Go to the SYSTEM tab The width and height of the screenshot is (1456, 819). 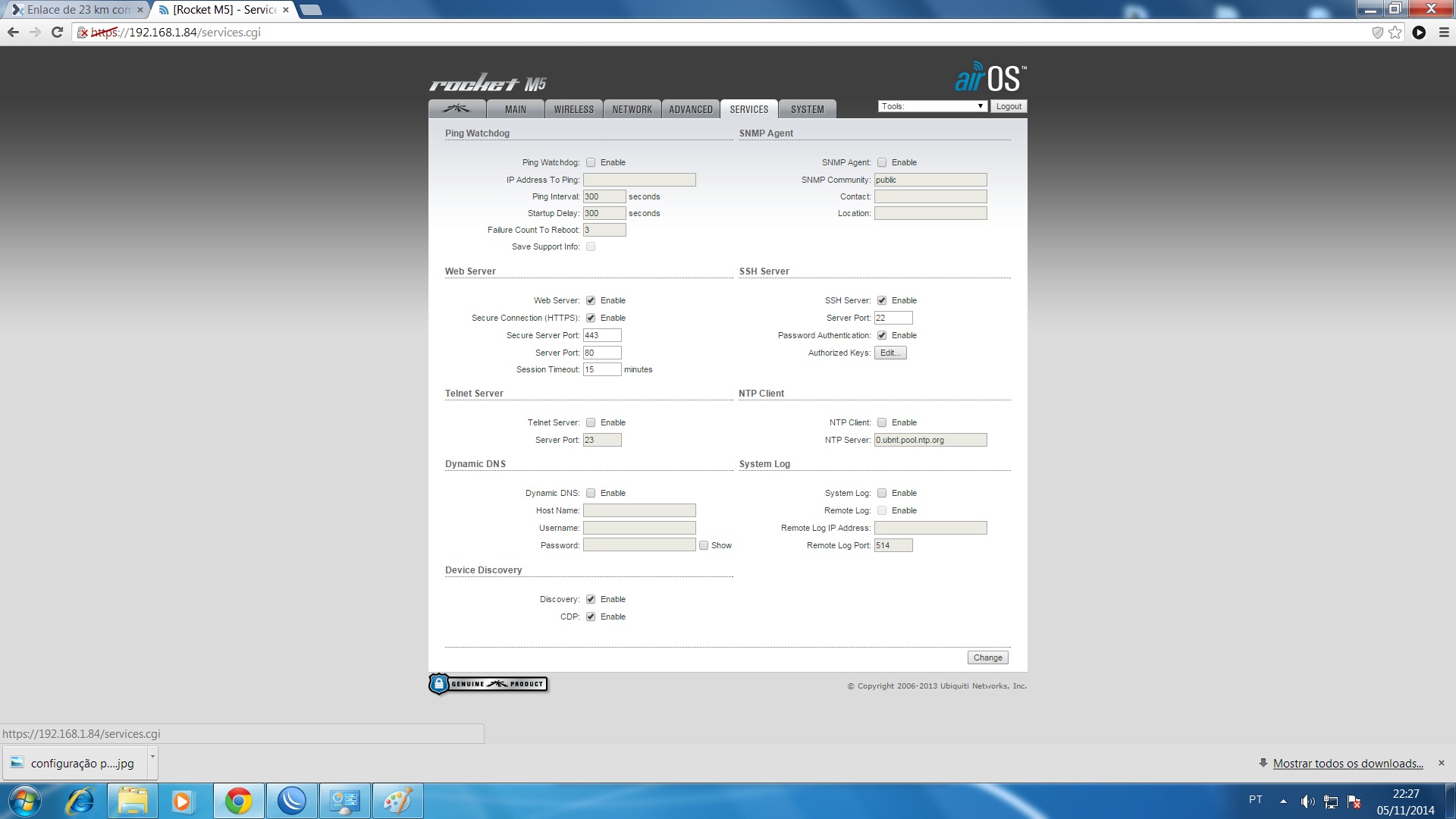[x=807, y=109]
